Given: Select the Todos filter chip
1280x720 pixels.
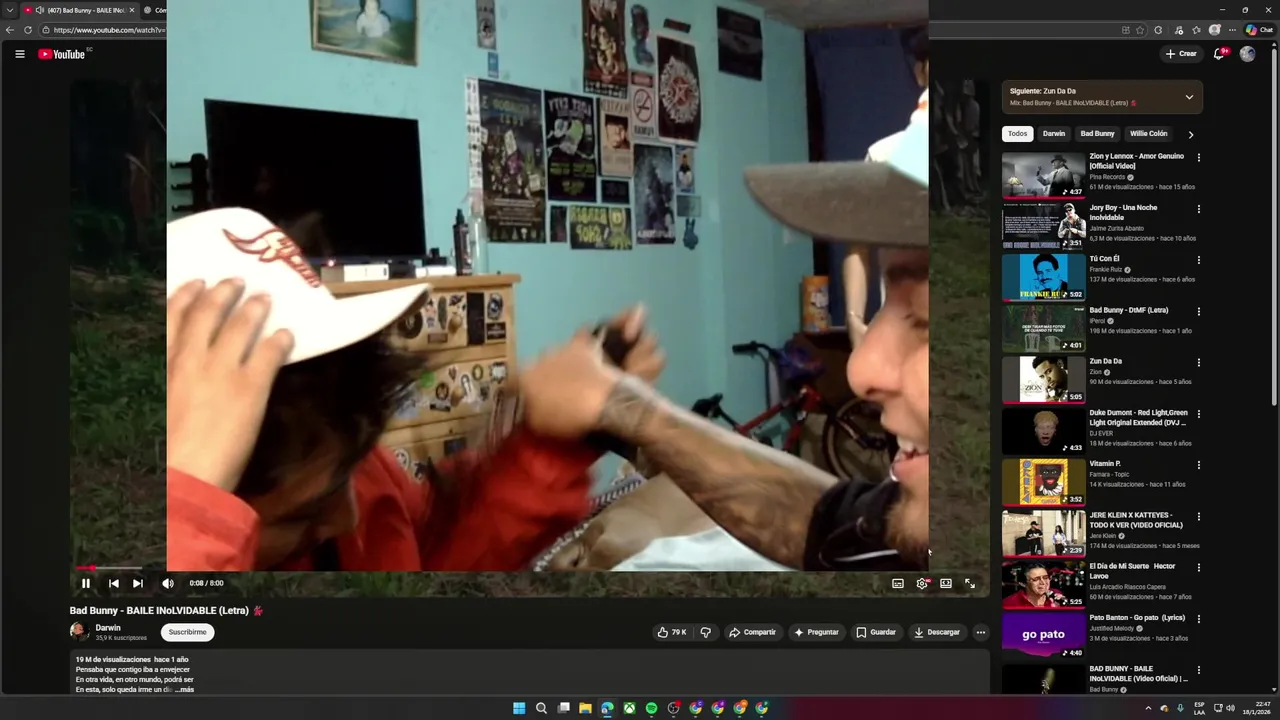Looking at the screenshot, I should [x=1017, y=134].
